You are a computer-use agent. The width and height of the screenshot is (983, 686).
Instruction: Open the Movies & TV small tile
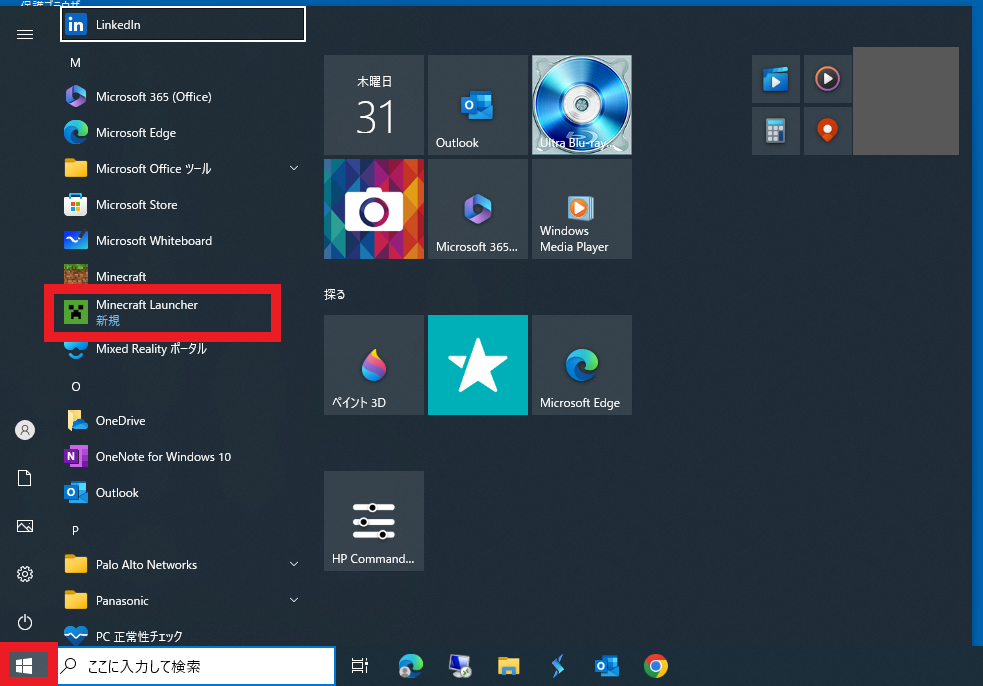pos(776,79)
